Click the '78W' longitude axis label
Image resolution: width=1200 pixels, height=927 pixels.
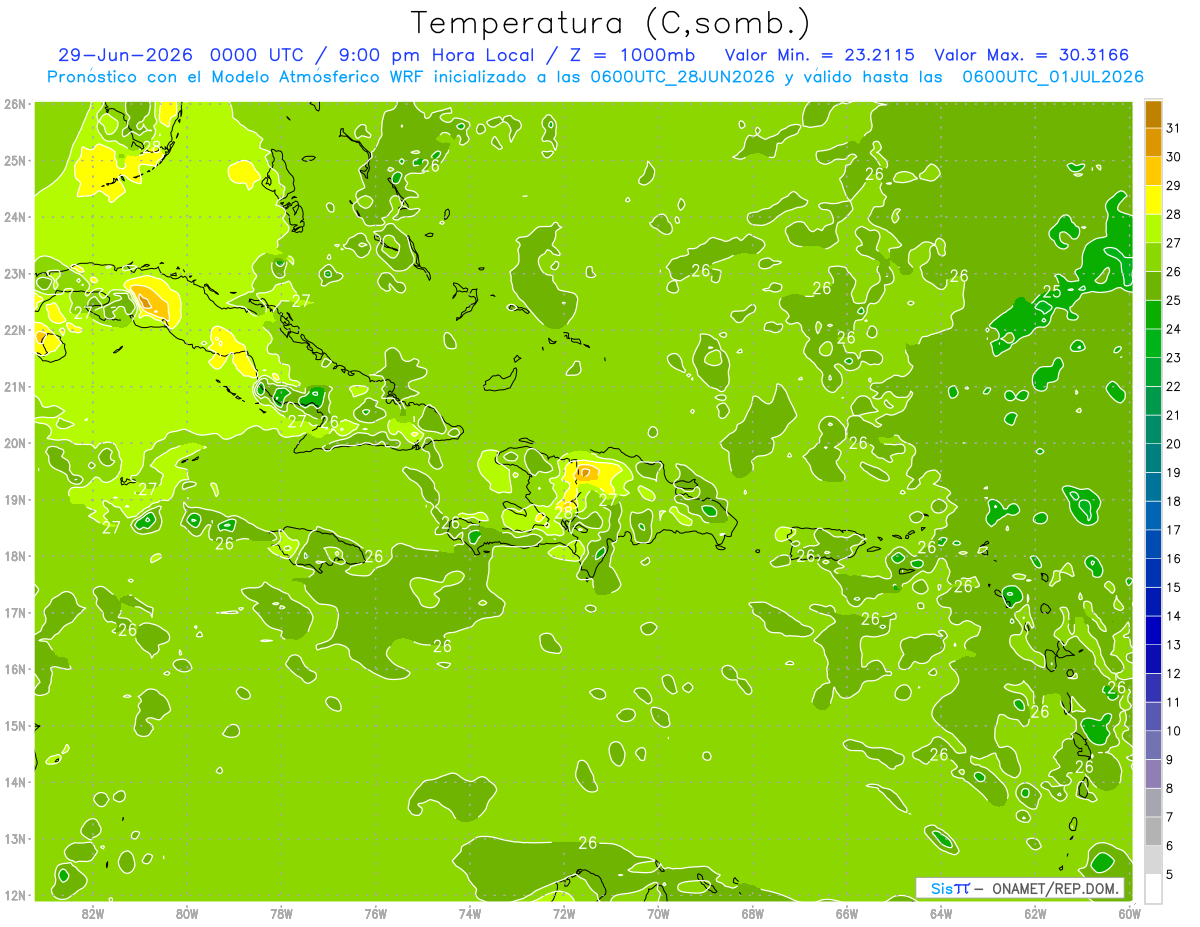(281, 913)
